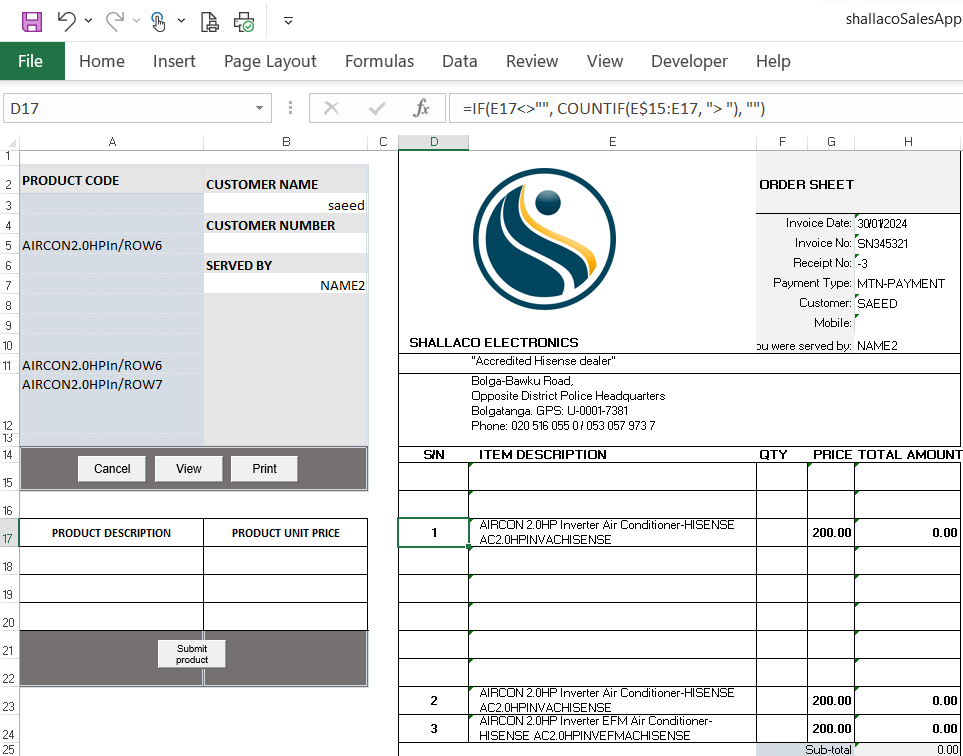Click customer name cell 'saeed'

[286, 205]
